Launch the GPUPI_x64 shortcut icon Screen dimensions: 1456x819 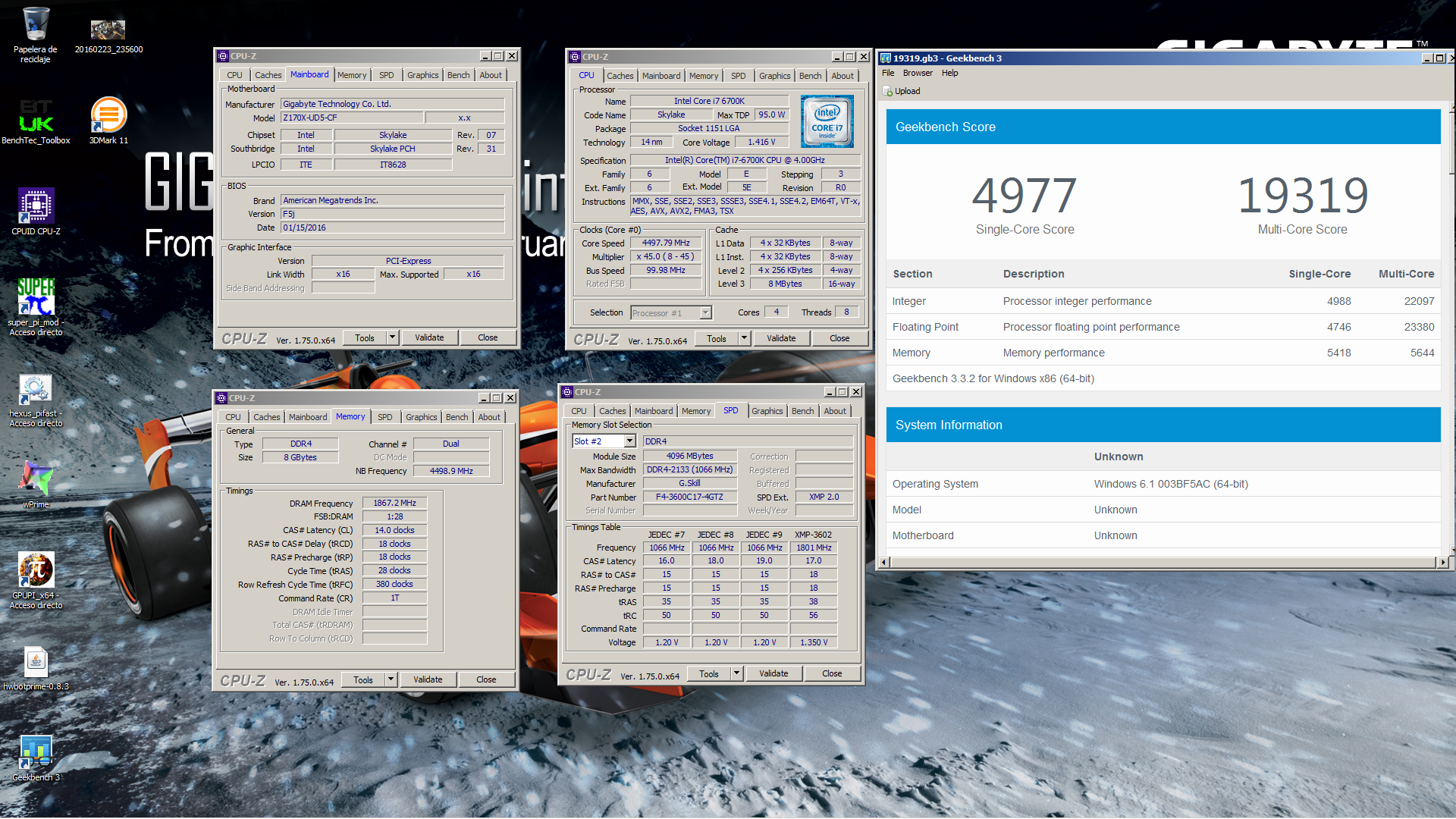36,570
